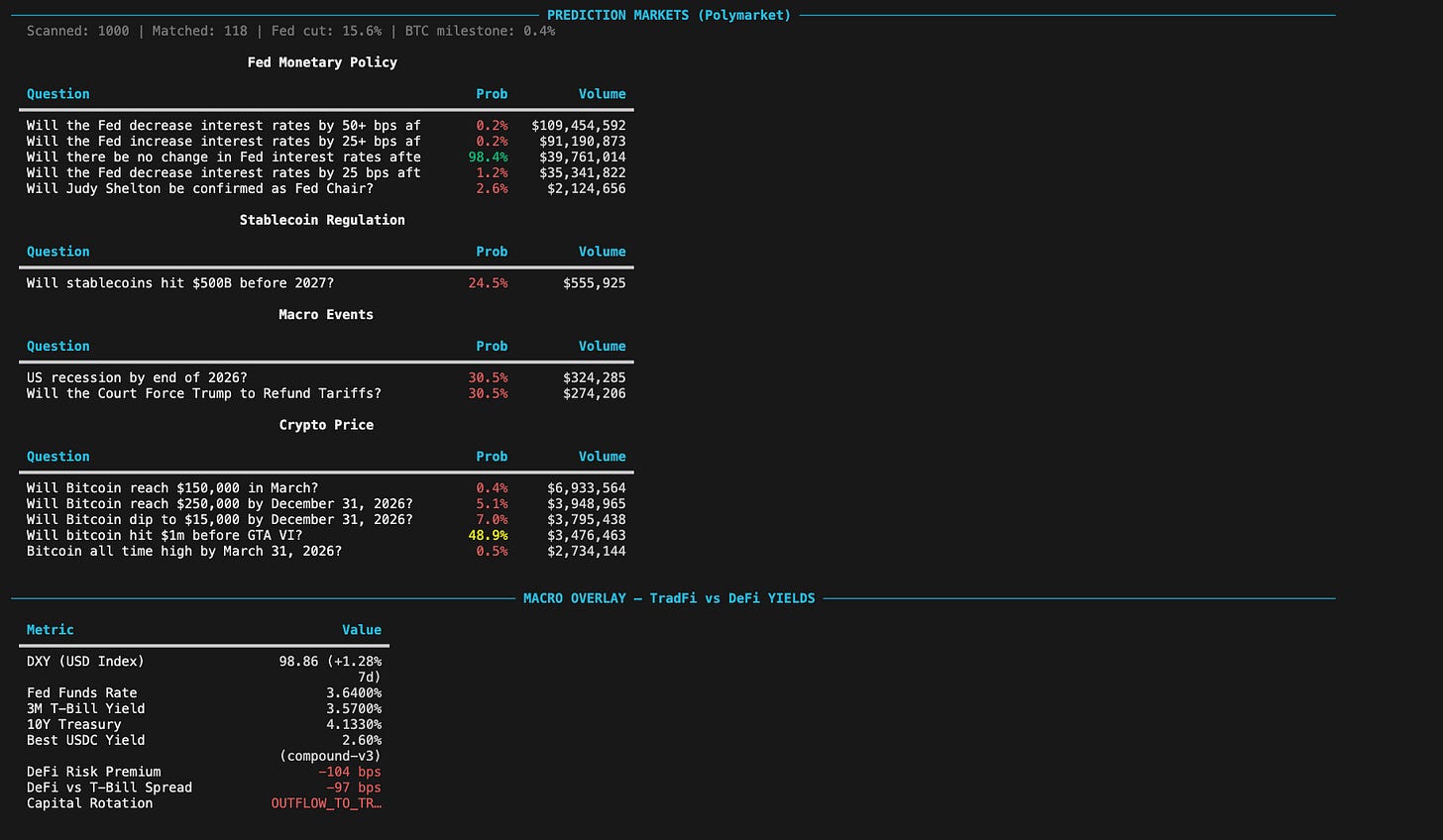Click the Metric column header
Image resolution: width=1443 pixels, height=840 pixels.
50,630
